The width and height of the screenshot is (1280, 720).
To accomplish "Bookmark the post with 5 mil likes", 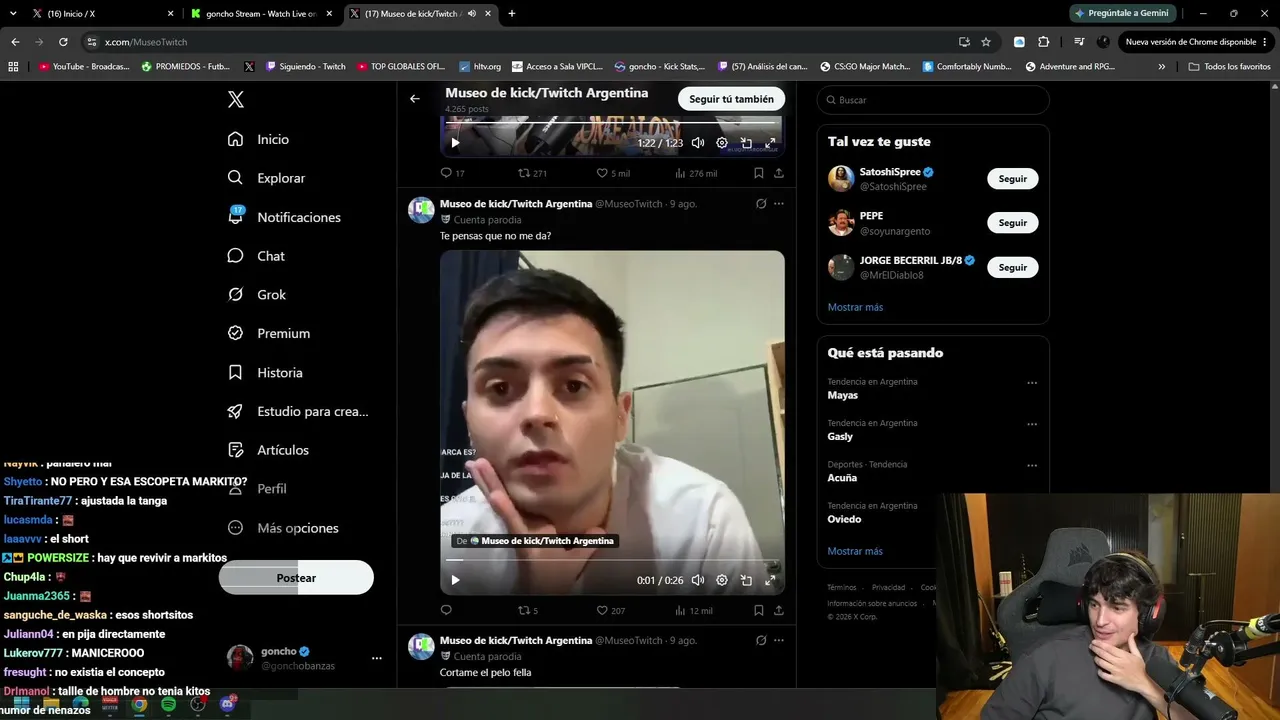I will click(759, 173).
